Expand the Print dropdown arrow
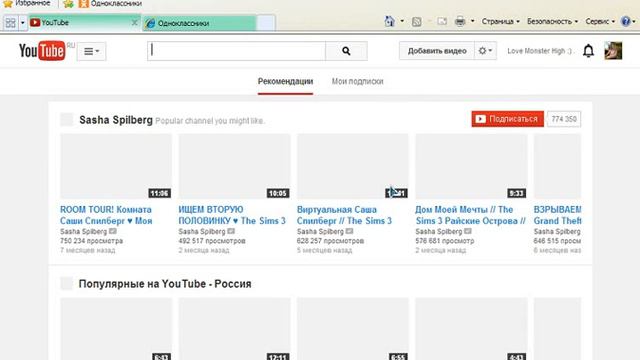Viewport: 640px width, 360px height. tap(473, 21)
